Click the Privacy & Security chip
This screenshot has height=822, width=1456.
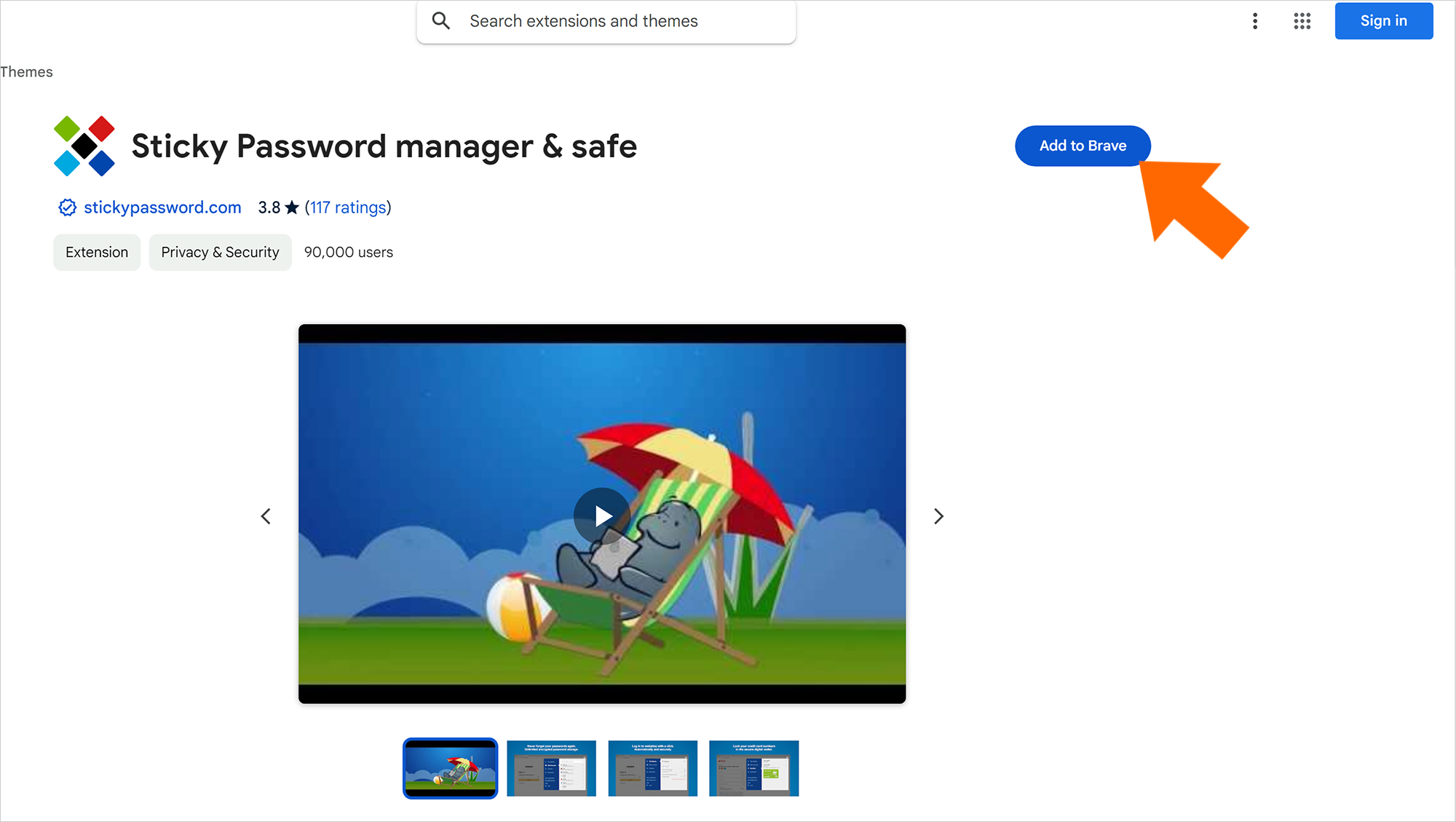[x=220, y=252]
